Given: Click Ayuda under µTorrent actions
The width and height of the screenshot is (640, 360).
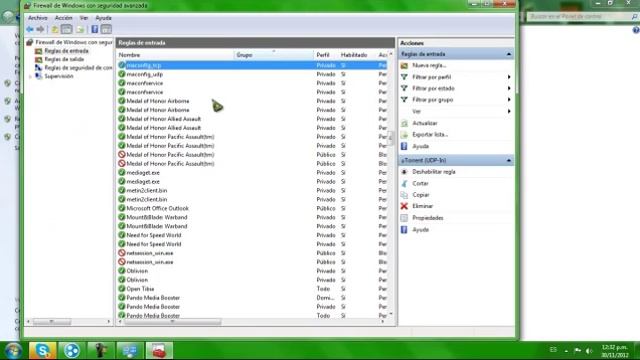Looking at the screenshot, I should click(x=420, y=229).
